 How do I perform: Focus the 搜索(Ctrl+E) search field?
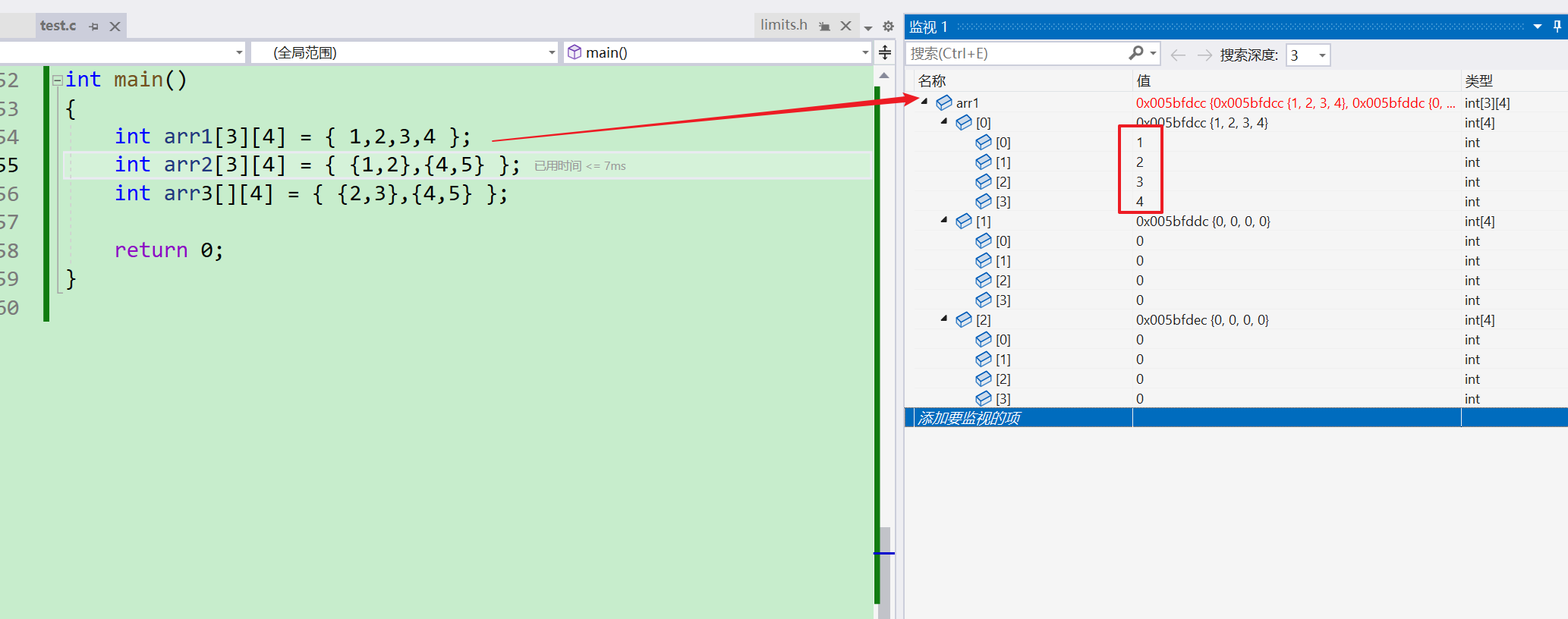(1017, 54)
